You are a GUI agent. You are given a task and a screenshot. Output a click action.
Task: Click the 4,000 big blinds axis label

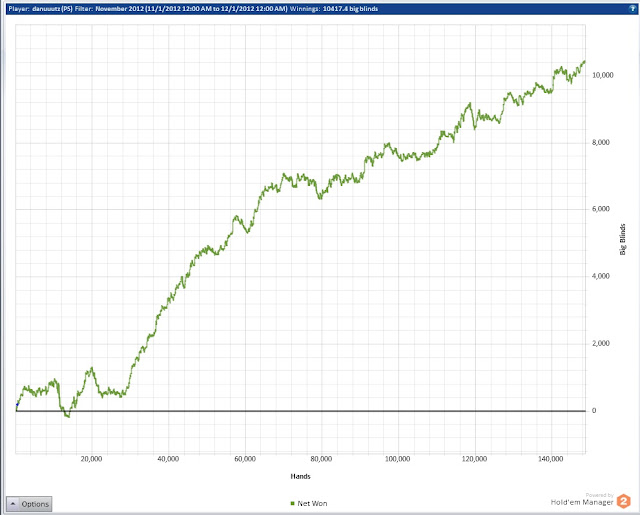pos(601,276)
